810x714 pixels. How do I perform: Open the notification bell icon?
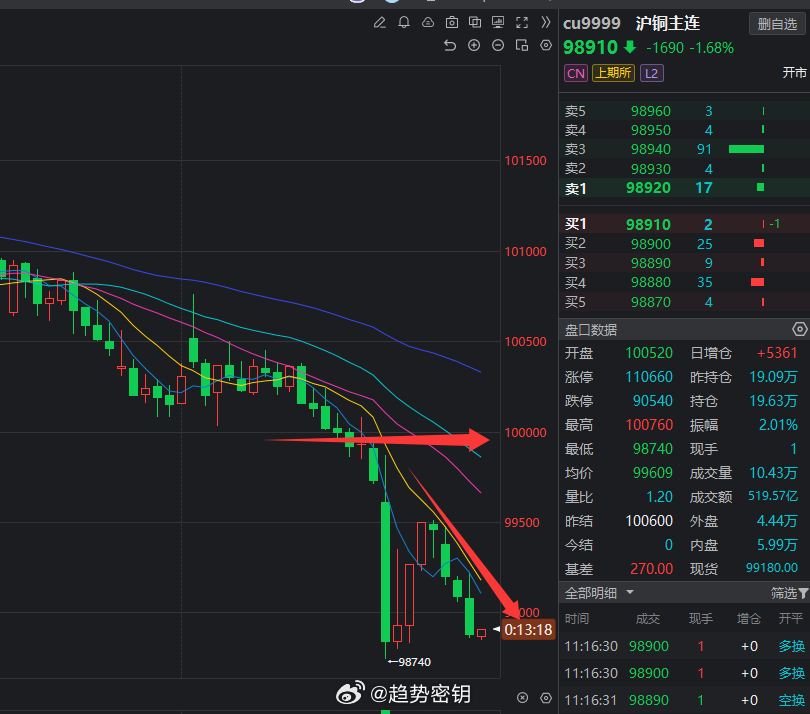[x=404, y=22]
